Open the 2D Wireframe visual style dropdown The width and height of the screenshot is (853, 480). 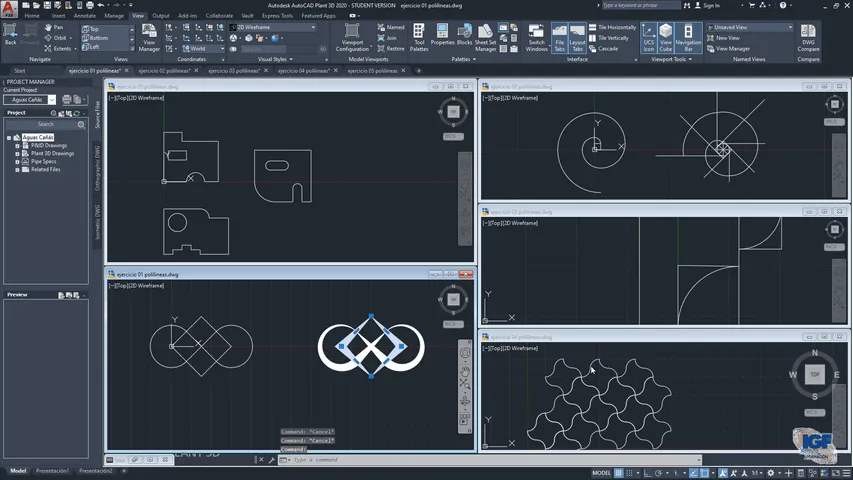pos(273,27)
